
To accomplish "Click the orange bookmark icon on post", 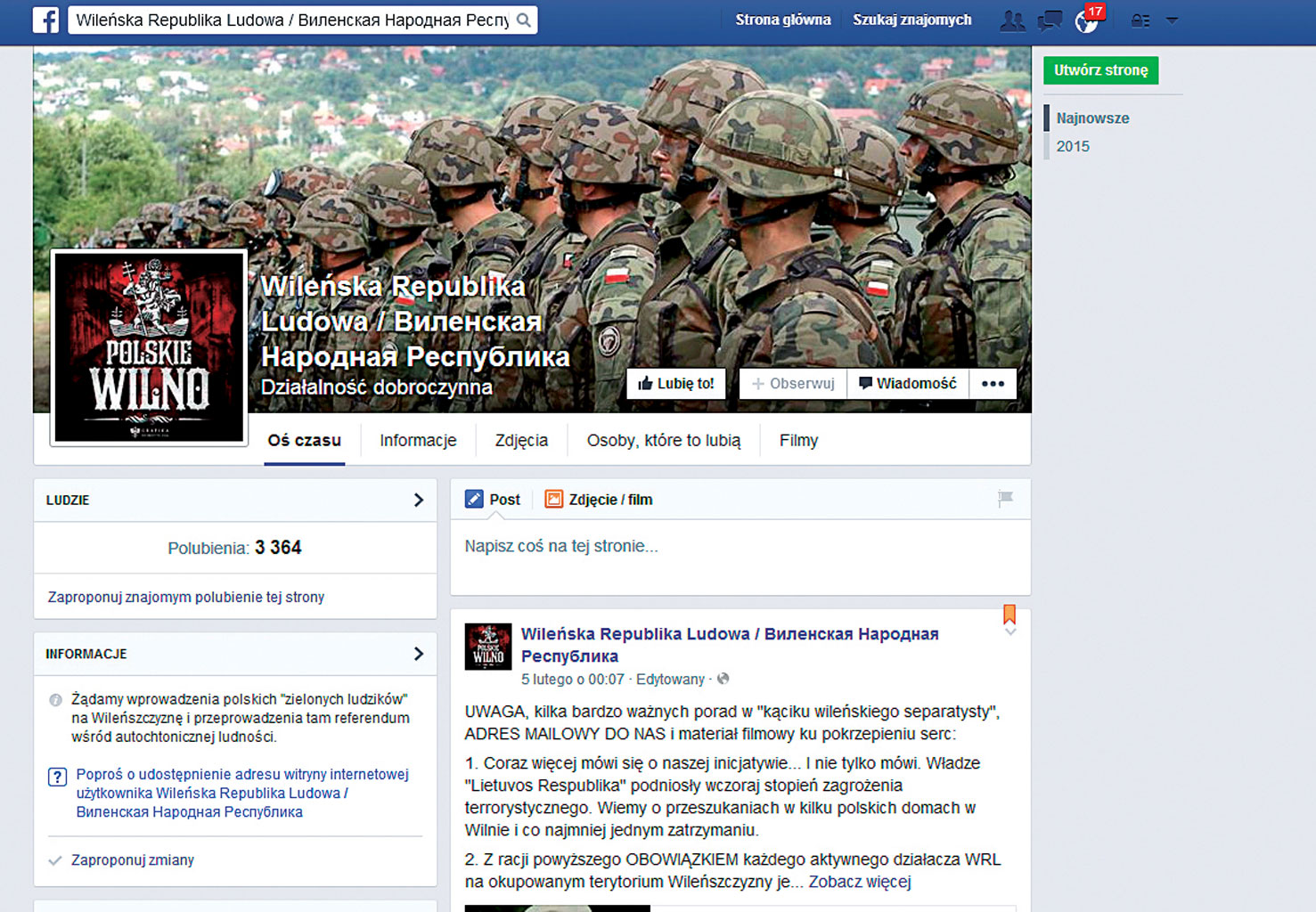I will (1009, 614).
